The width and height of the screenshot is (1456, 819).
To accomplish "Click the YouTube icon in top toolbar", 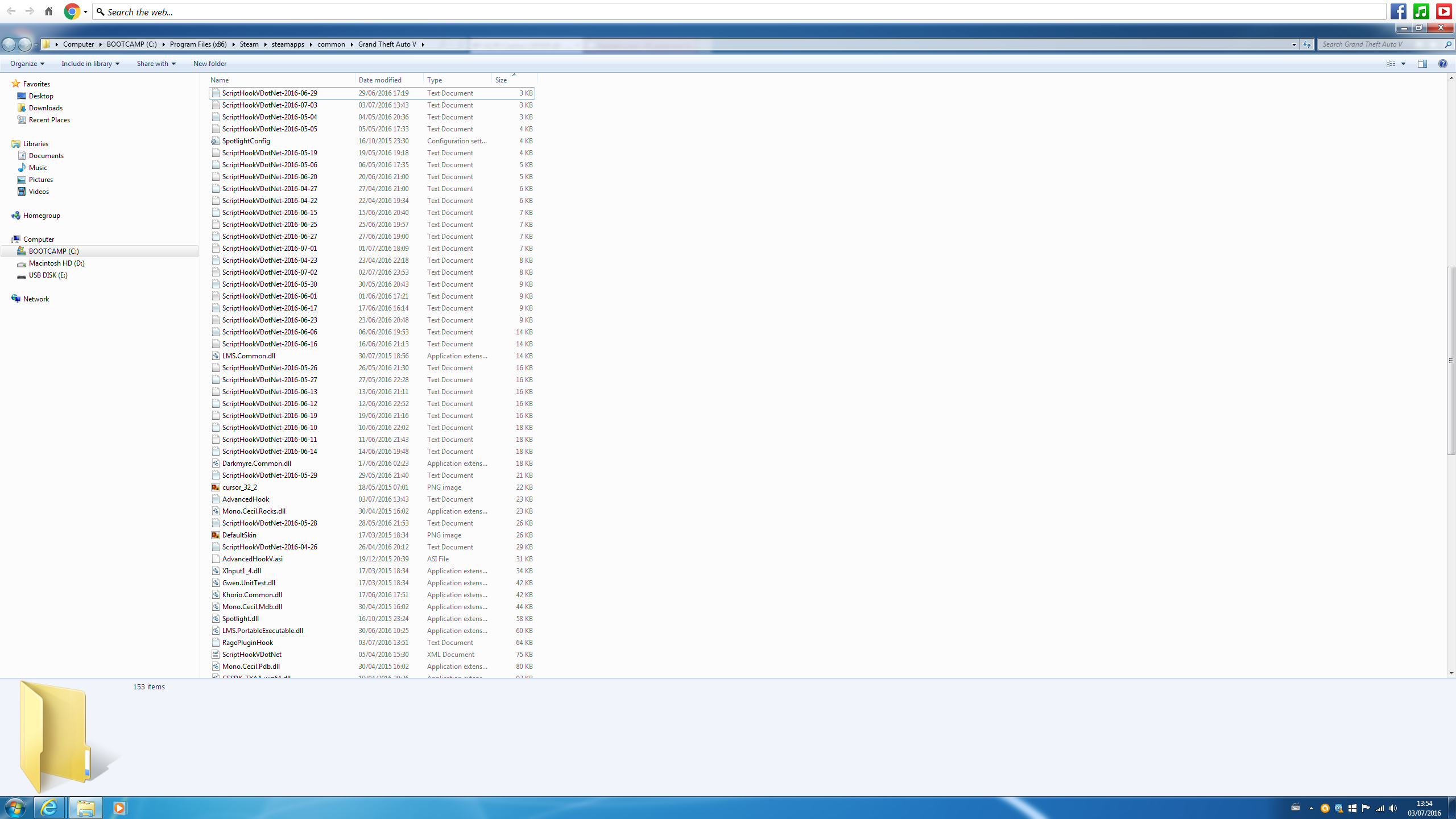I will point(1443,11).
